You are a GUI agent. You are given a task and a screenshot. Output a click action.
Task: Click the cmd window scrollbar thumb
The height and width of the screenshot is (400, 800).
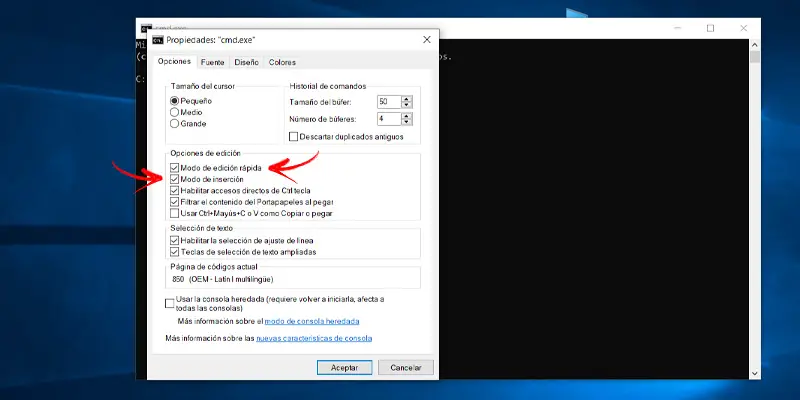[755, 57]
